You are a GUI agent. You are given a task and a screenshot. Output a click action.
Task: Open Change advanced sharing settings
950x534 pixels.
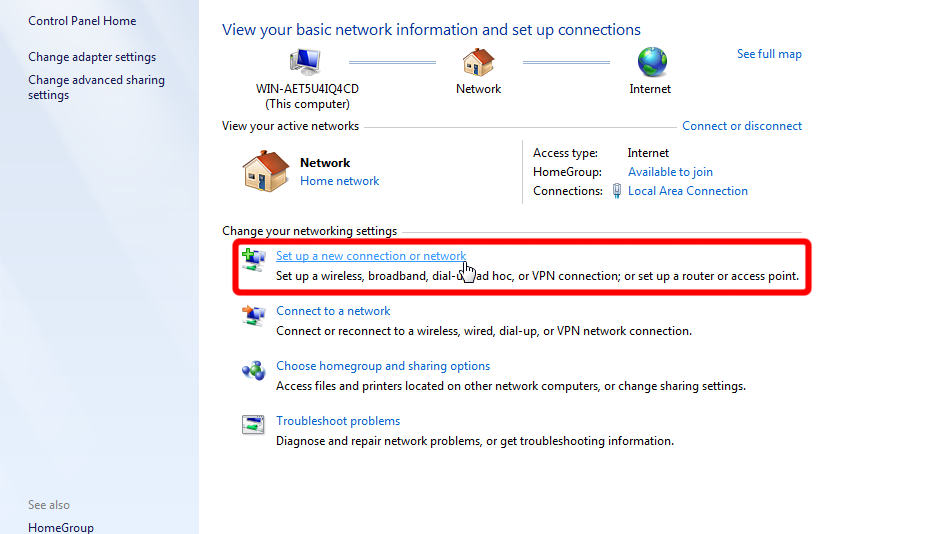pyautogui.click(x=96, y=88)
